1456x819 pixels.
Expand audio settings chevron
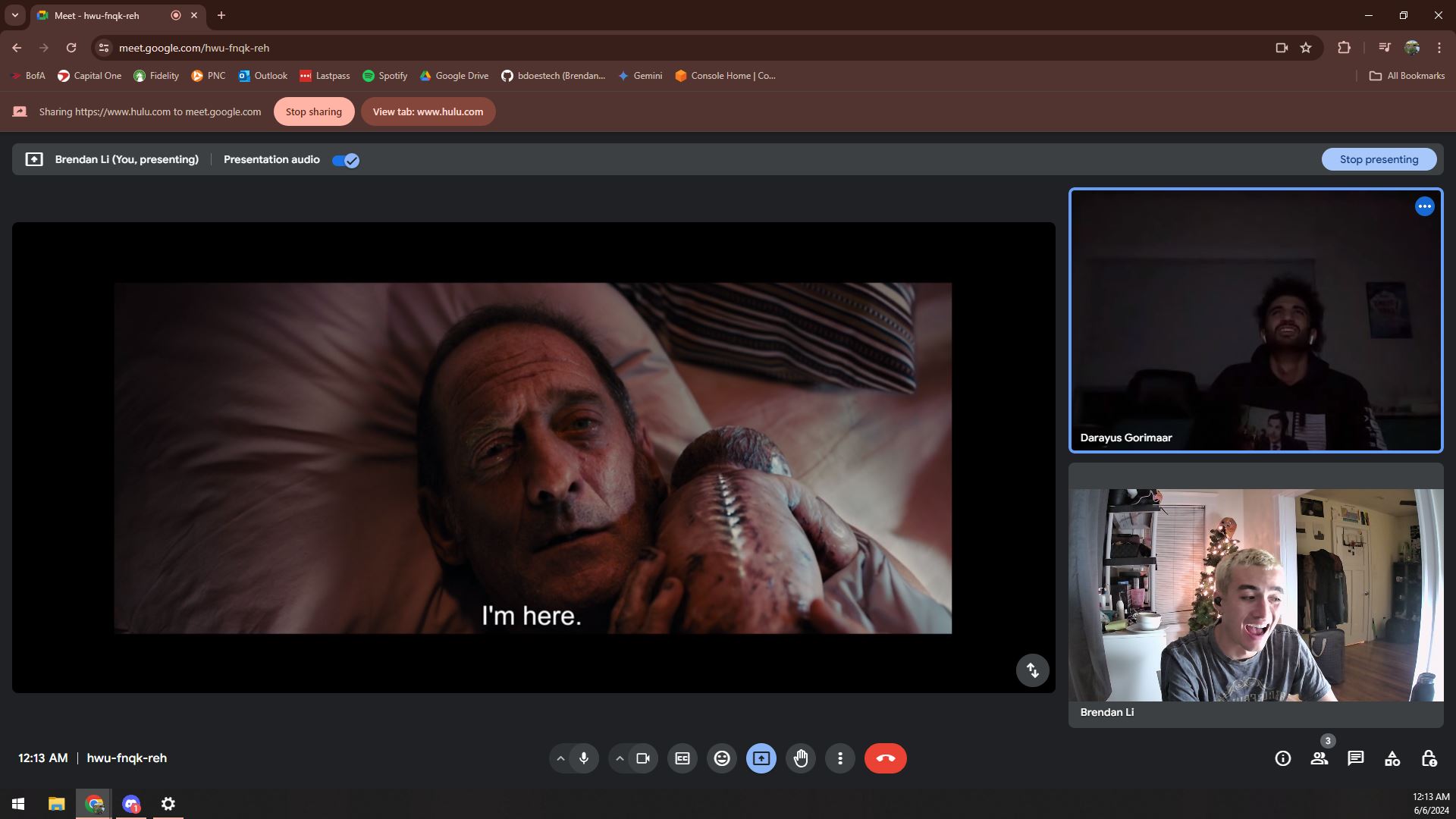coord(560,758)
